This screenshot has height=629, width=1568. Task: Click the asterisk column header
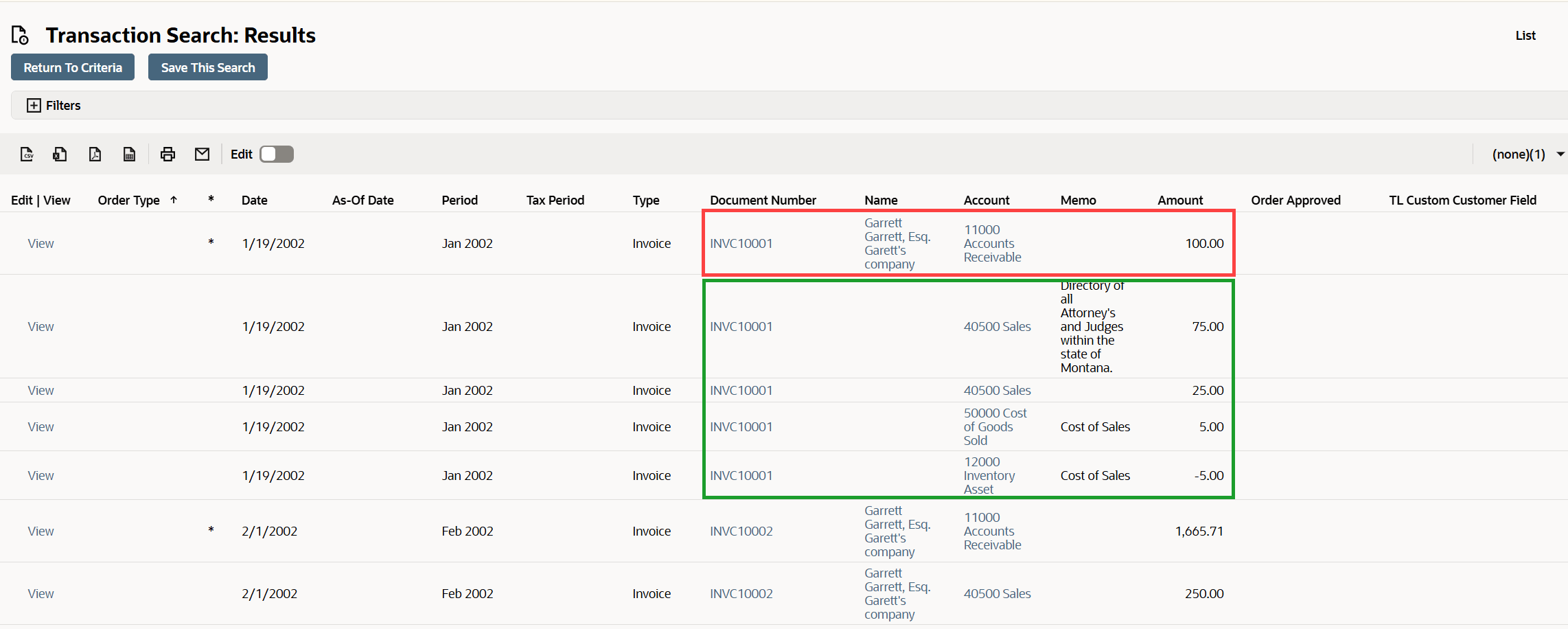[x=211, y=200]
